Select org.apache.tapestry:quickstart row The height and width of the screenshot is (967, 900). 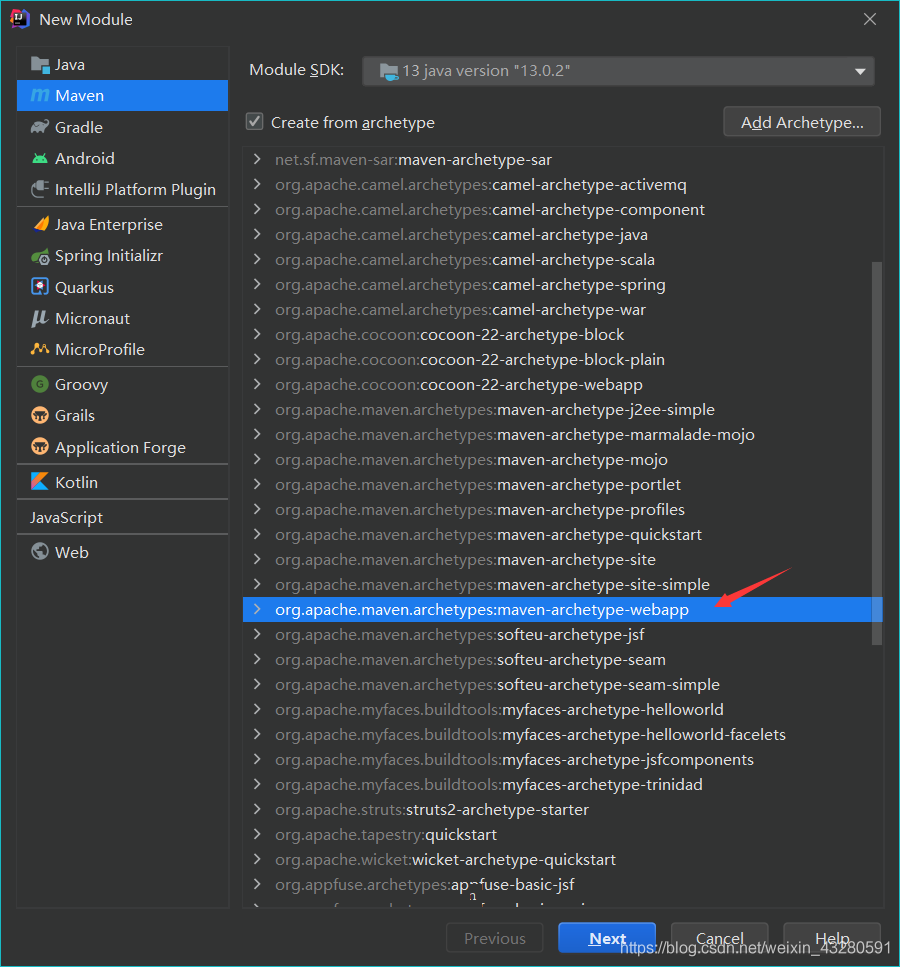point(563,834)
